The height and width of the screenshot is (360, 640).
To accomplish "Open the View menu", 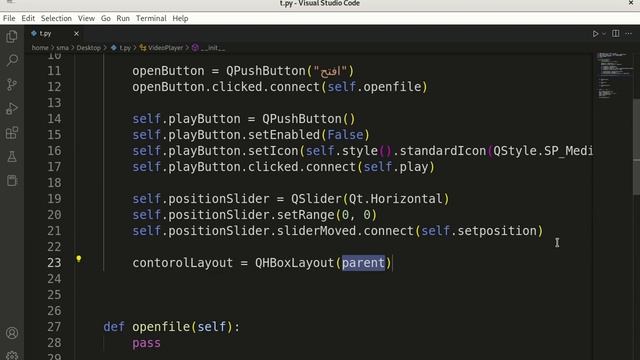I will 86,18.
